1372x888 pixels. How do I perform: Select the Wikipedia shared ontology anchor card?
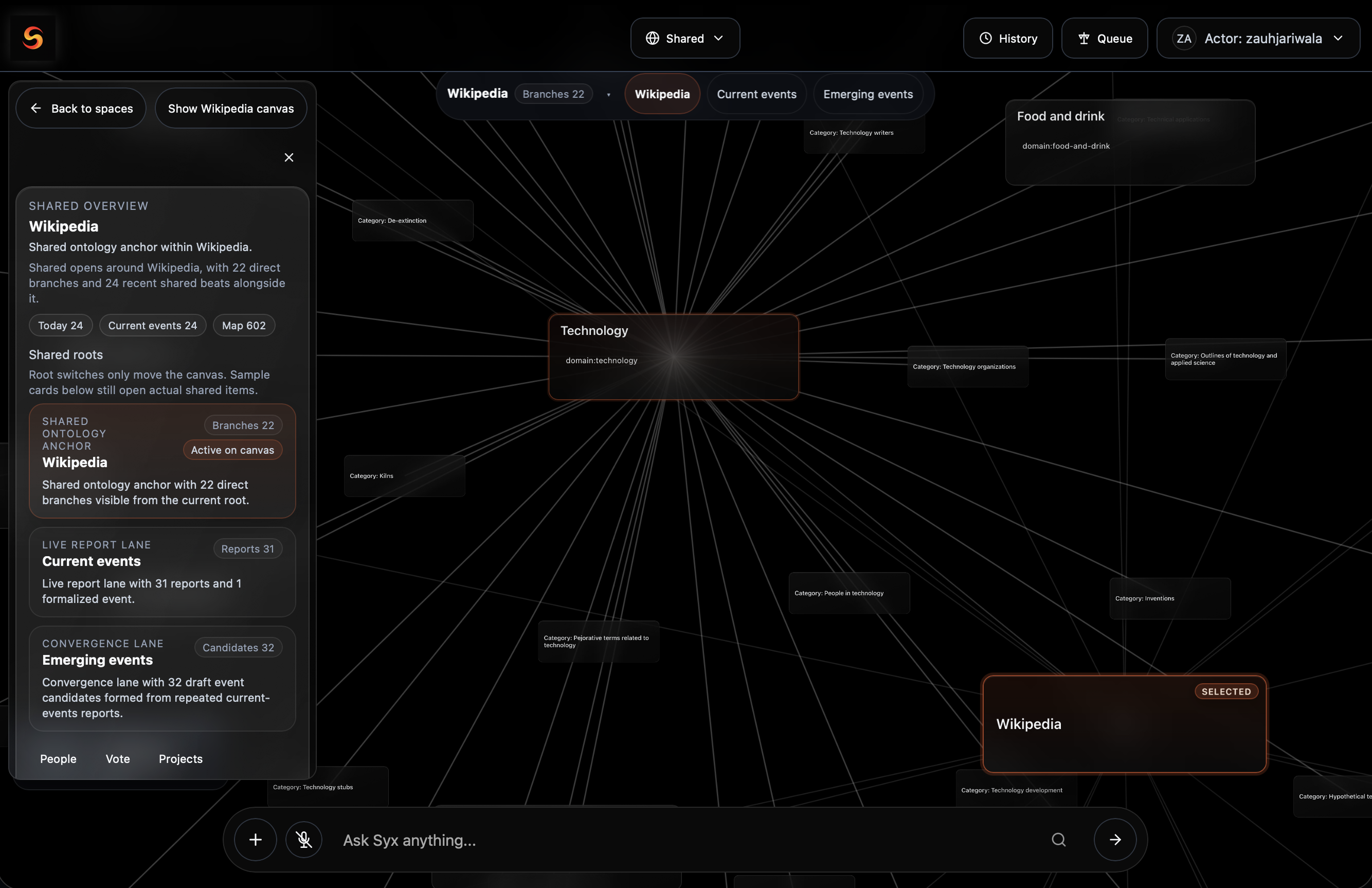click(x=163, y=461)
